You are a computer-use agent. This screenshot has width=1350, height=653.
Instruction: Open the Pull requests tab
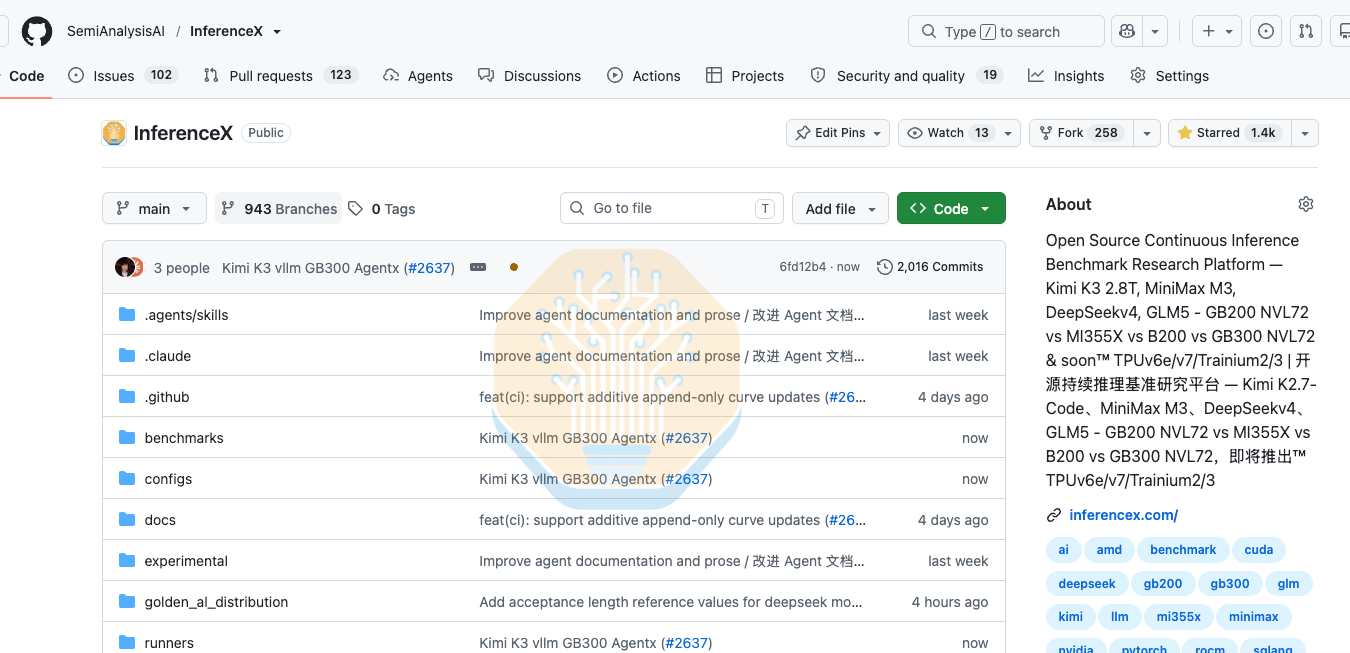280,76
